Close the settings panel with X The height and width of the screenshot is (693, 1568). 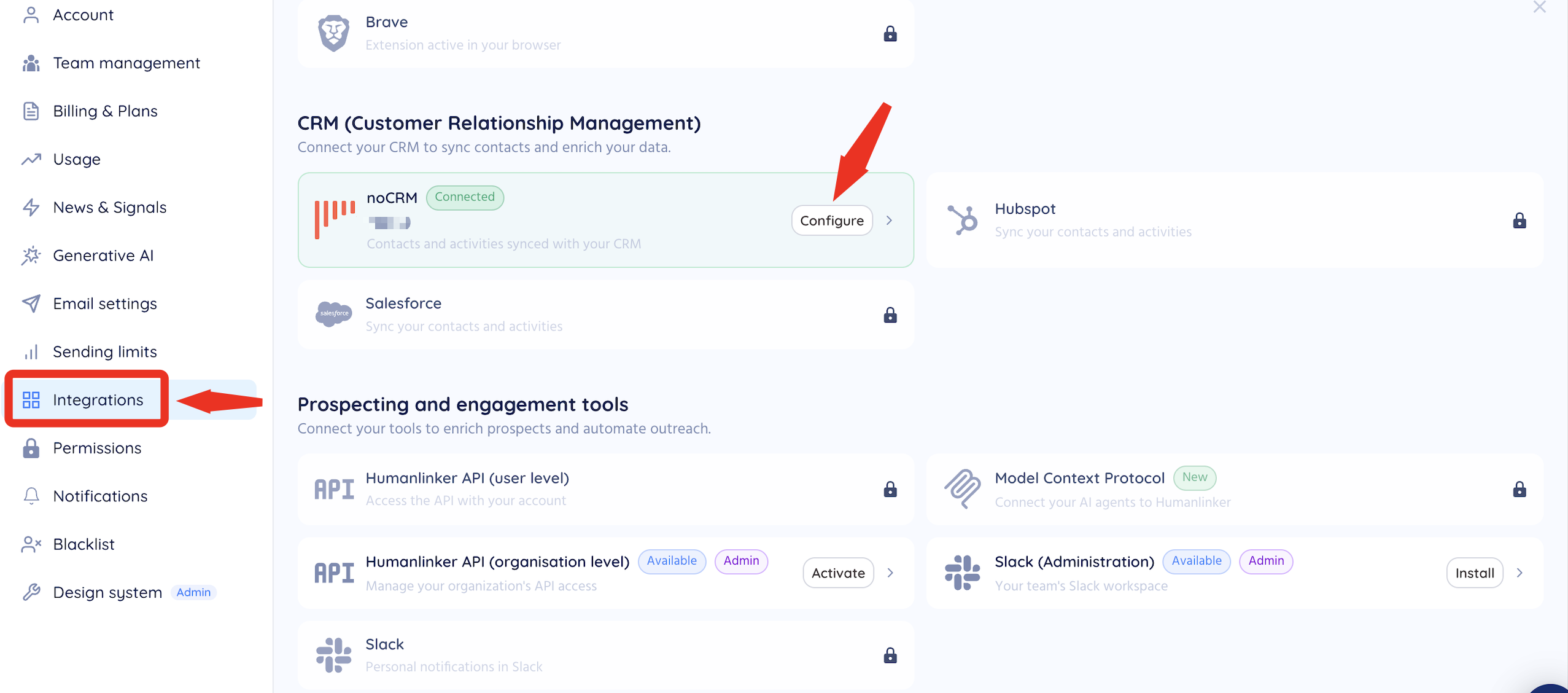1540,7
